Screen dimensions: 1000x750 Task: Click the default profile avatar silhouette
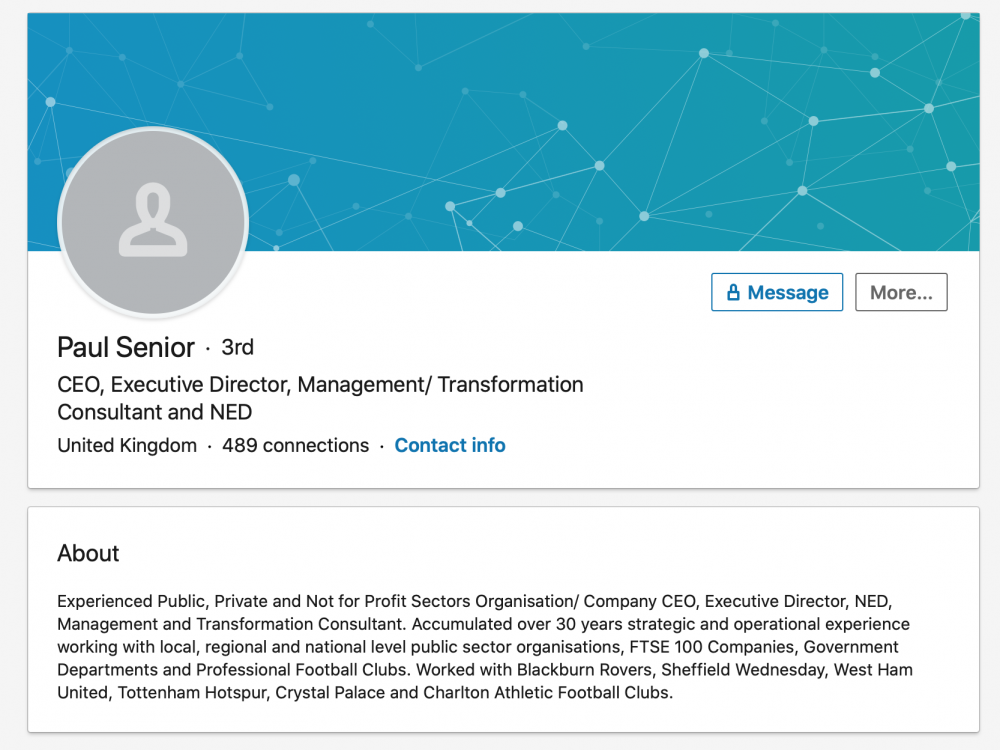point(153,222)
